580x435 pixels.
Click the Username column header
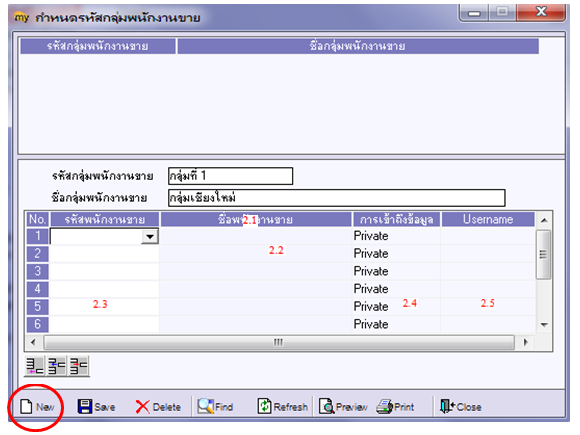point(488,219)
